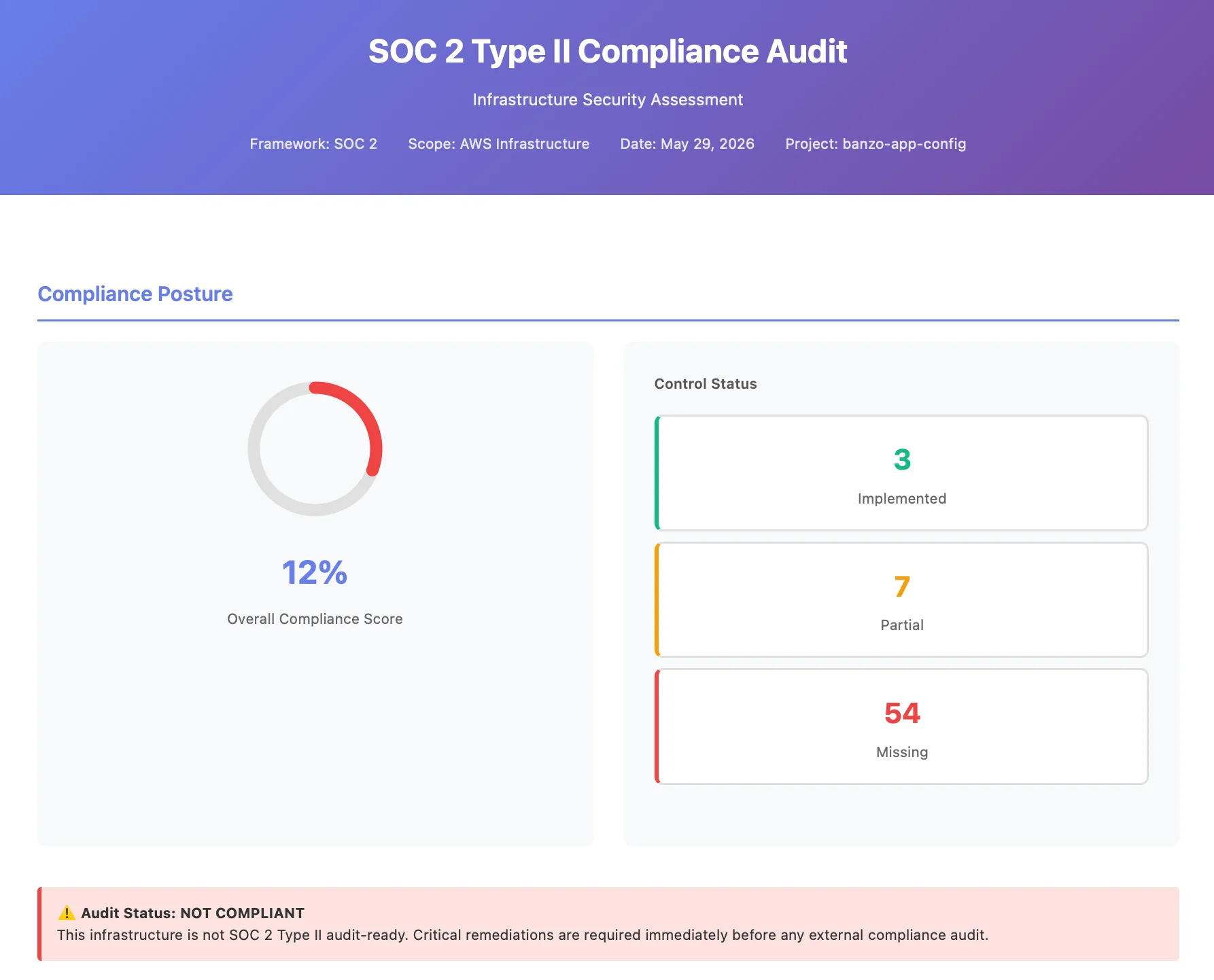Click the 'Overall Compliance Score' label

pyautogui.click(x=315, y=619)
